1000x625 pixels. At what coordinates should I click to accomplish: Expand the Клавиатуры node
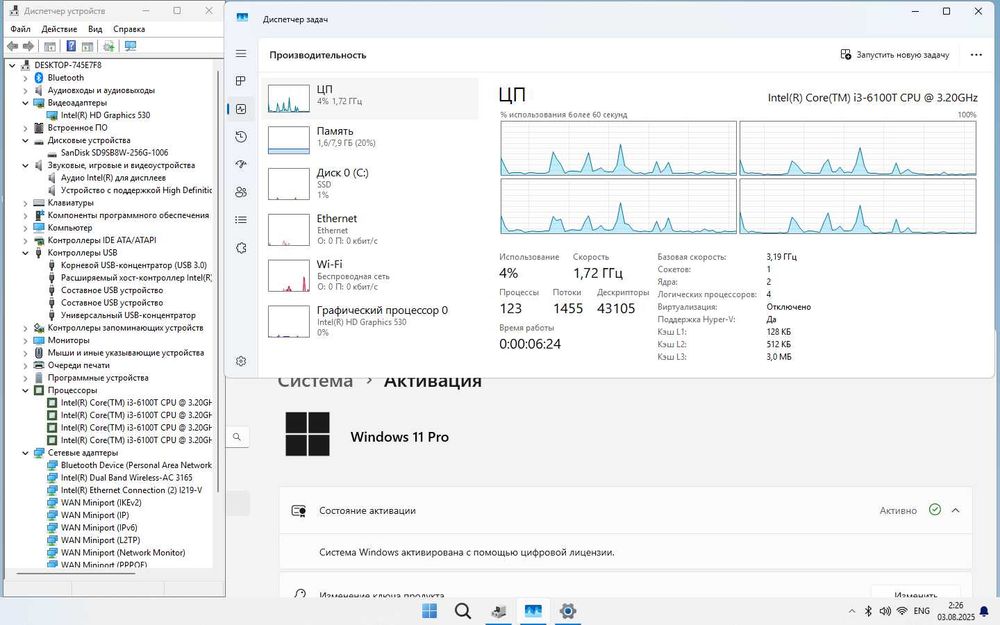pyautogui.click(x=26, y=203)
